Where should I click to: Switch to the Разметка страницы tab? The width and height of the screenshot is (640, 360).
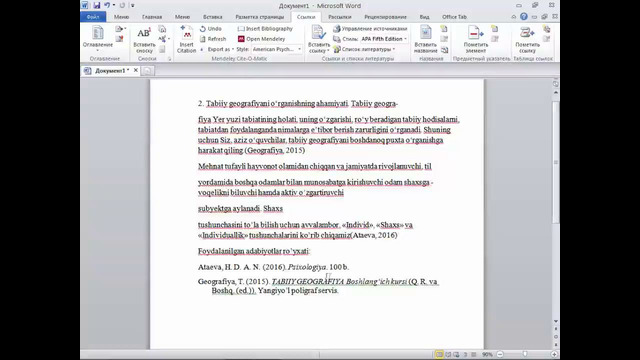point(260,17)
